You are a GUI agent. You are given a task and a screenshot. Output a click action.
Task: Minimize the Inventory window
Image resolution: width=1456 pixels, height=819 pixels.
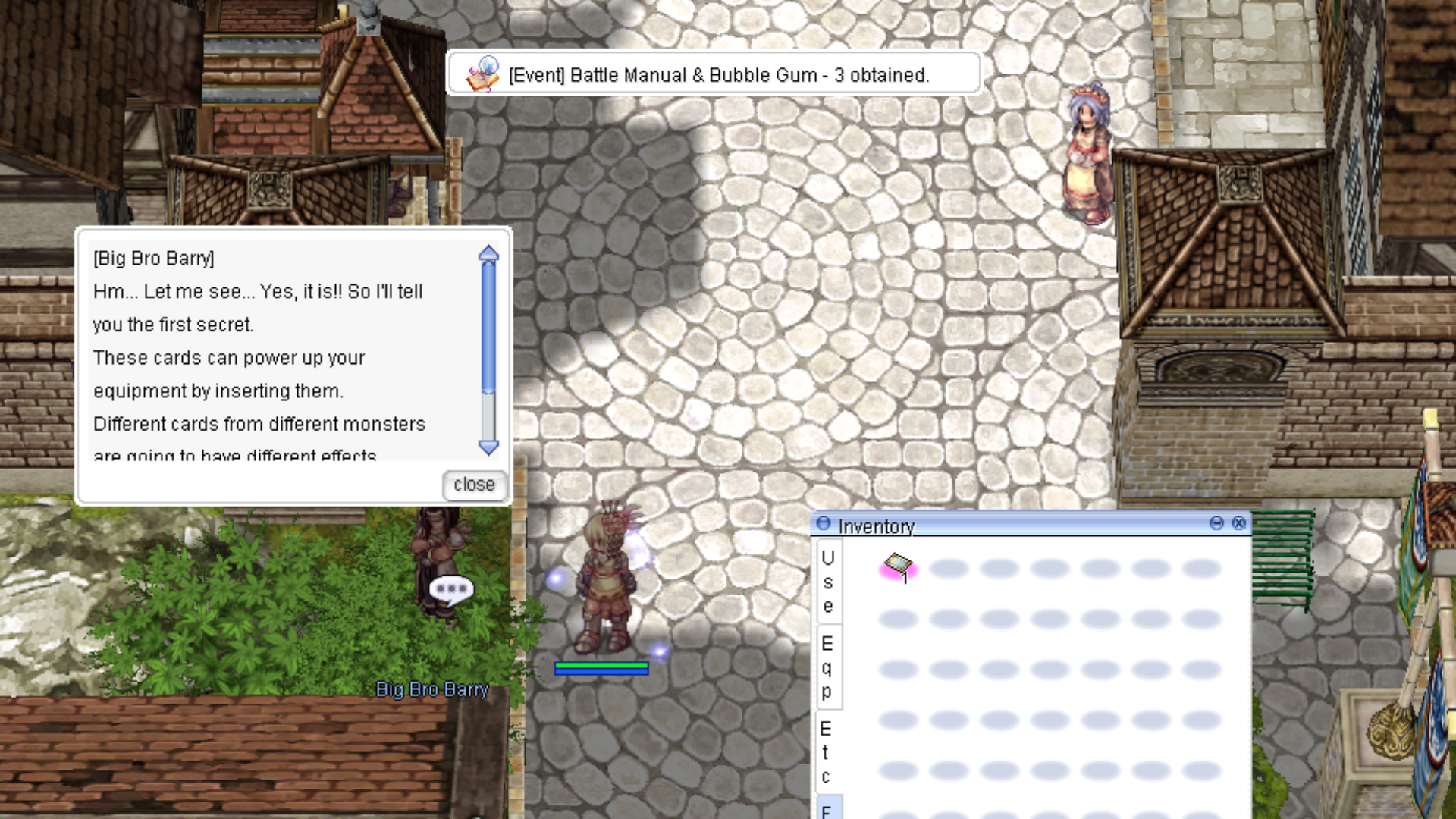point(1216,523)
